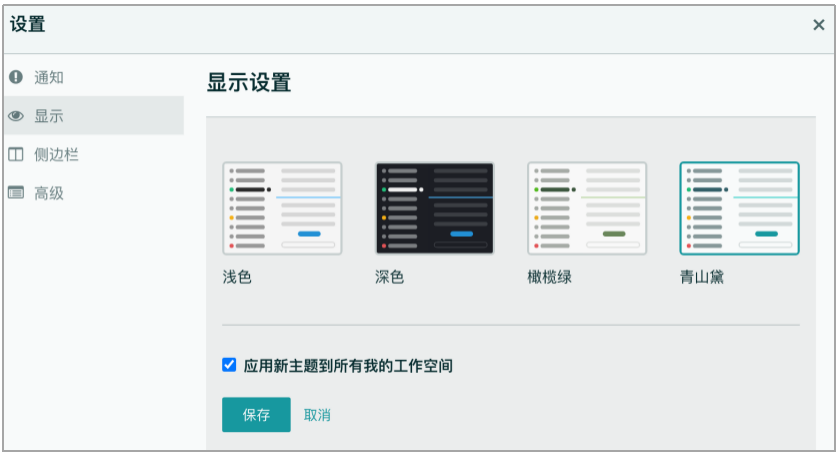
Task: Choose the 深色 dark theme thumbnail
Action: click(434, 208)
